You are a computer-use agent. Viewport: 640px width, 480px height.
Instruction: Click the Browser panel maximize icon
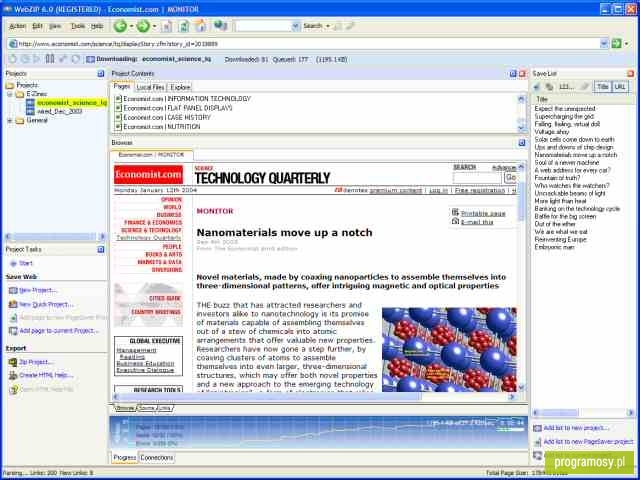coord(522,142)
